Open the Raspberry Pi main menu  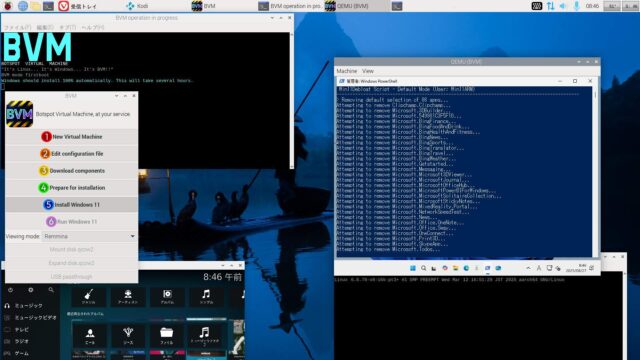(7, 6)
